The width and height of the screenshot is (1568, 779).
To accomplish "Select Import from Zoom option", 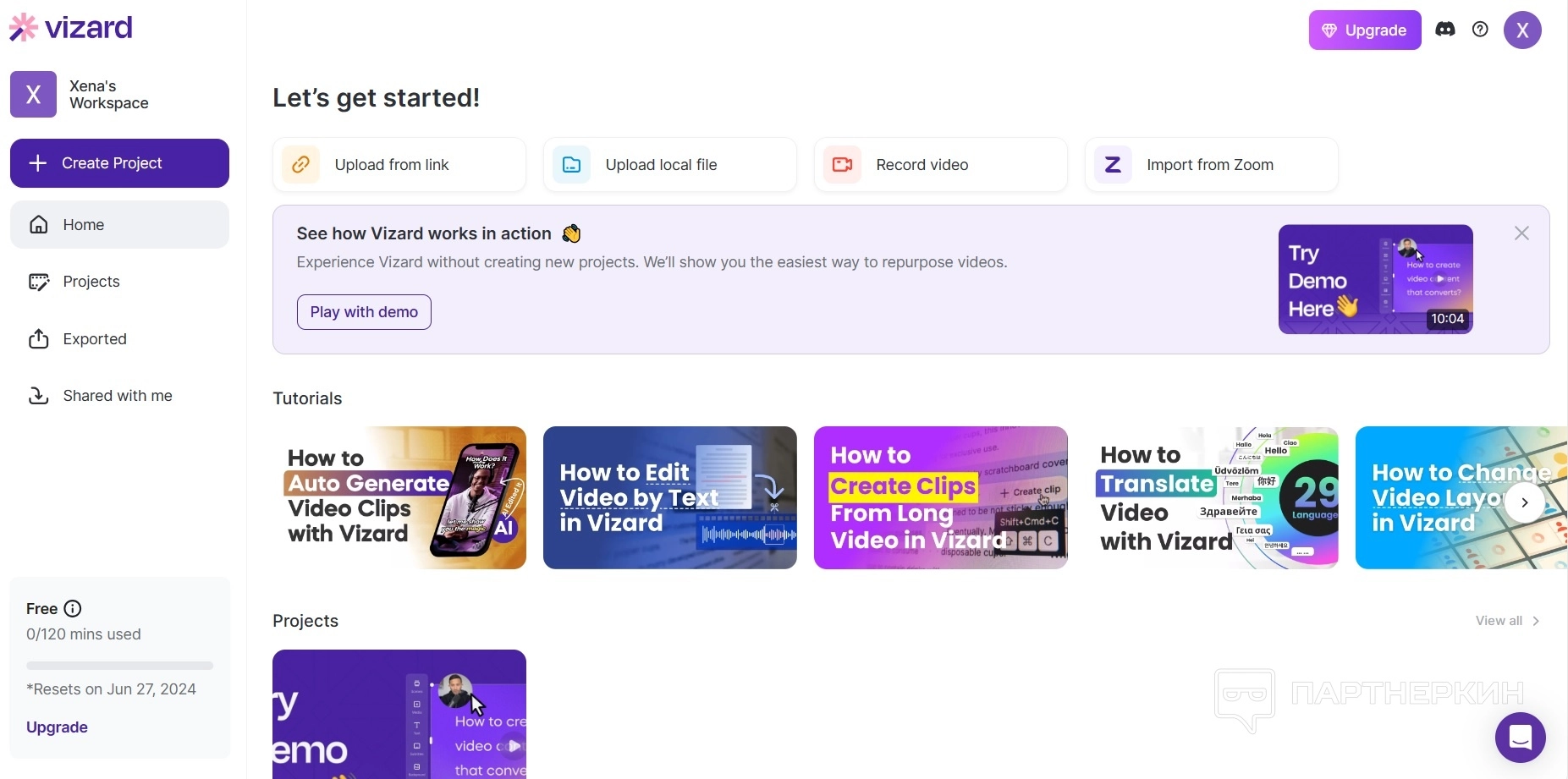I will click(1212, 165).
